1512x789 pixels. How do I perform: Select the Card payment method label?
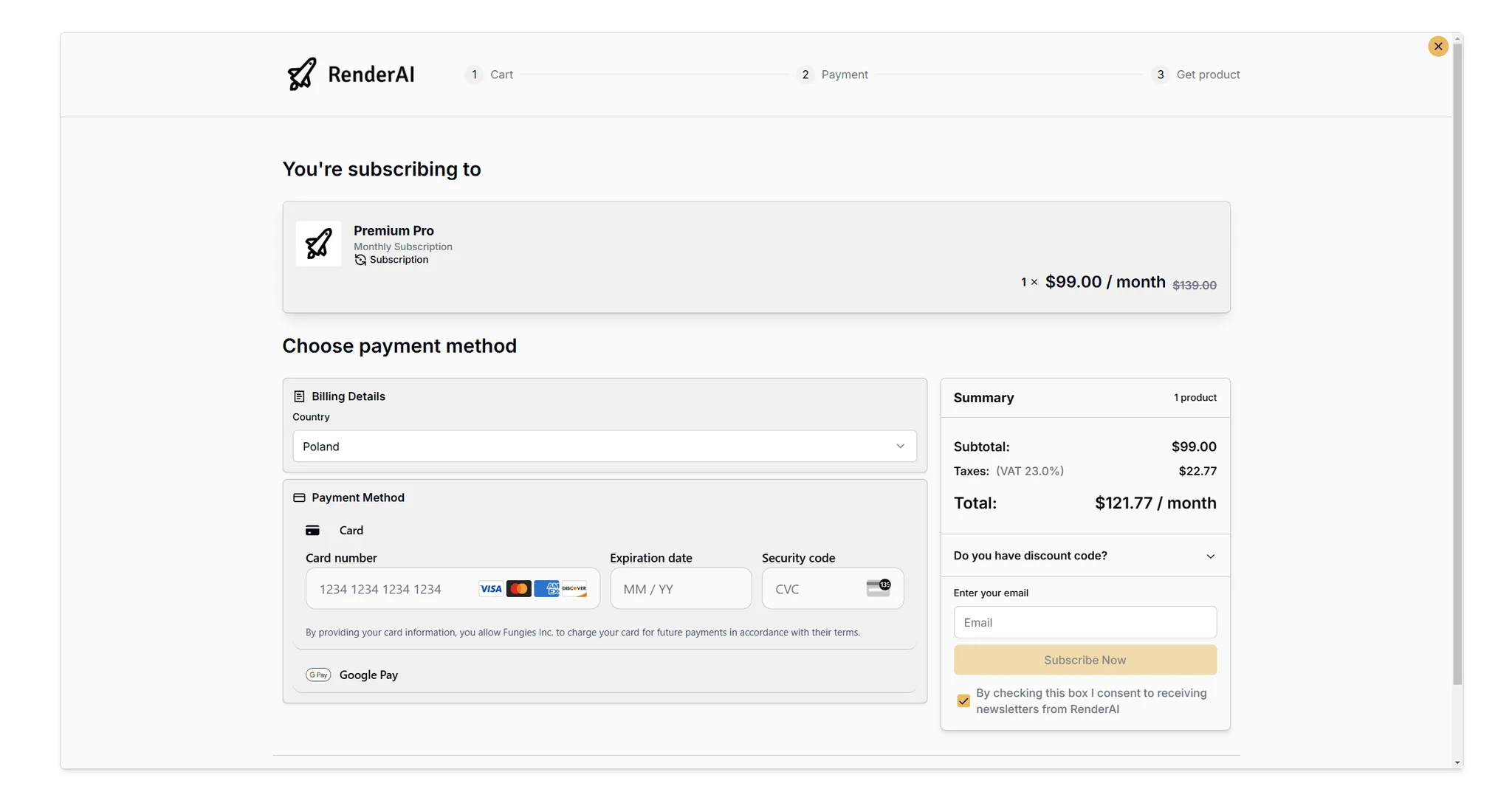click(351, 530)
